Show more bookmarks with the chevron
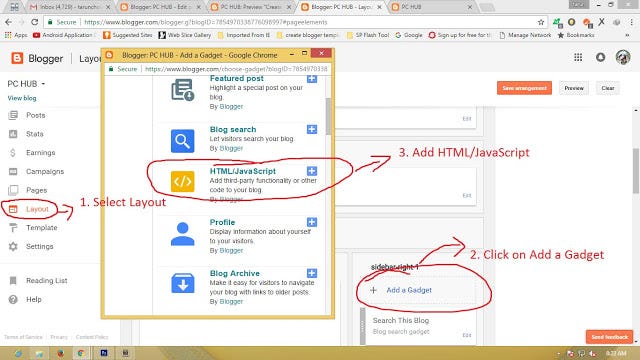The image size is (640, 360). (x=627, y=35)
